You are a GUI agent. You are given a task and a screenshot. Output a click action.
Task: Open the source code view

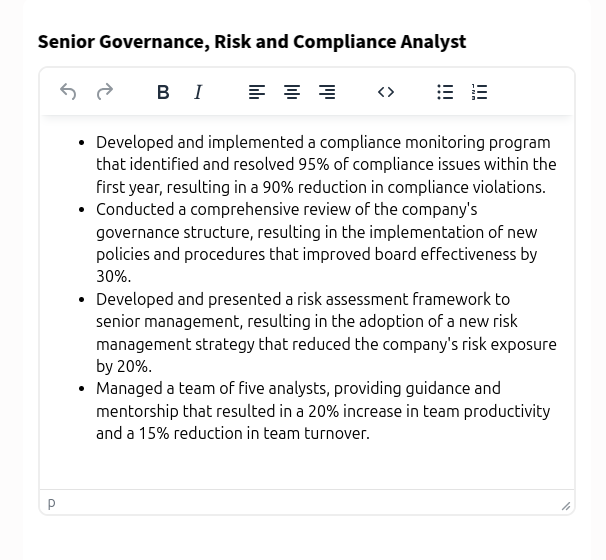[x=386, y=92]
